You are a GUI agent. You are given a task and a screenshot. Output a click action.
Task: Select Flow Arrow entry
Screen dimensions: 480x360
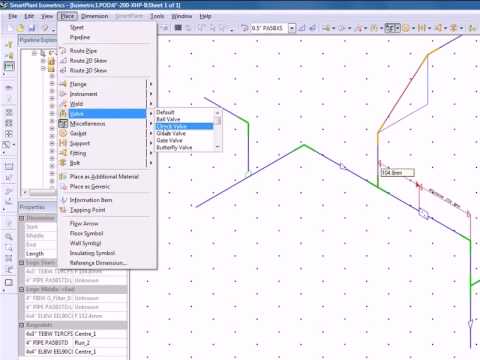tap(107, 223)
